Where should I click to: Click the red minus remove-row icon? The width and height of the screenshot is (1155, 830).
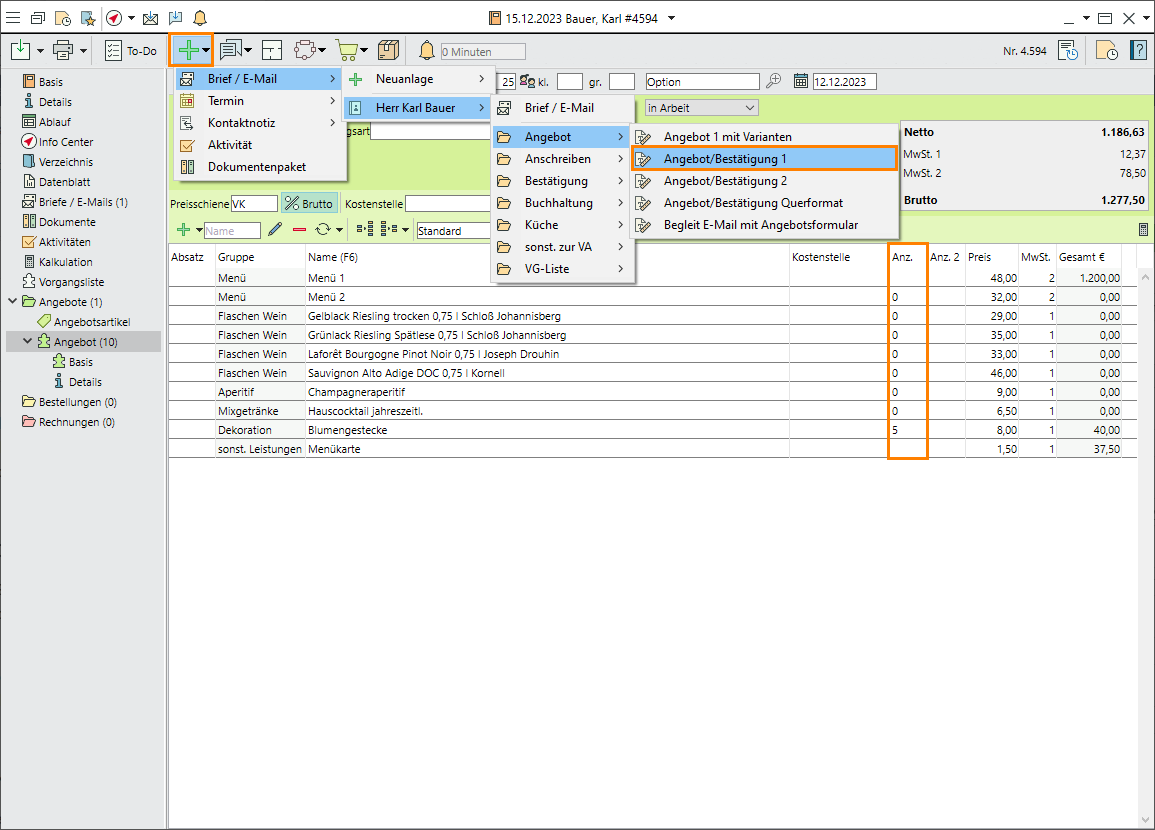(299, 230)
